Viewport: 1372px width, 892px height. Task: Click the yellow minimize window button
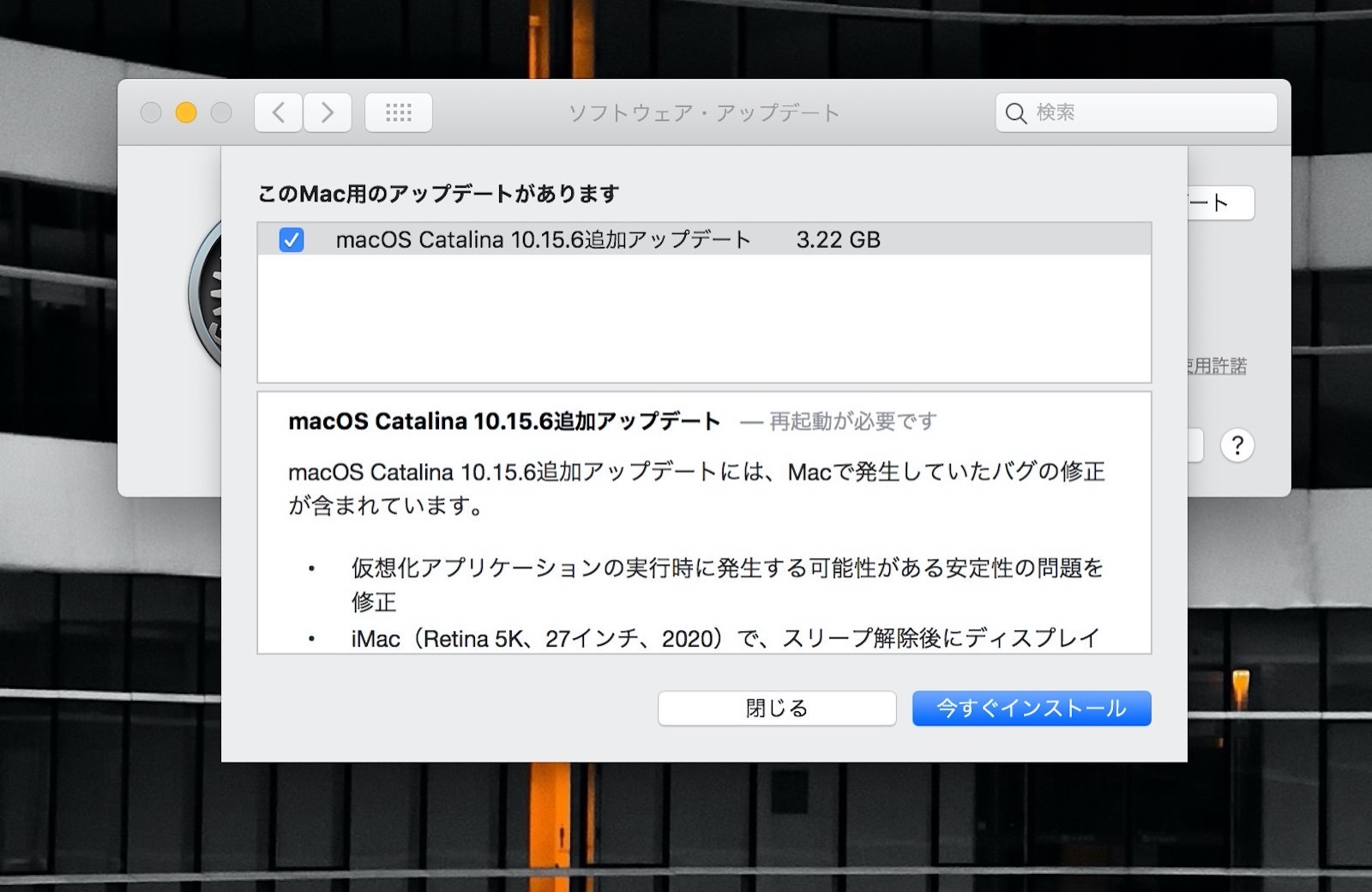tap(186, 112)
